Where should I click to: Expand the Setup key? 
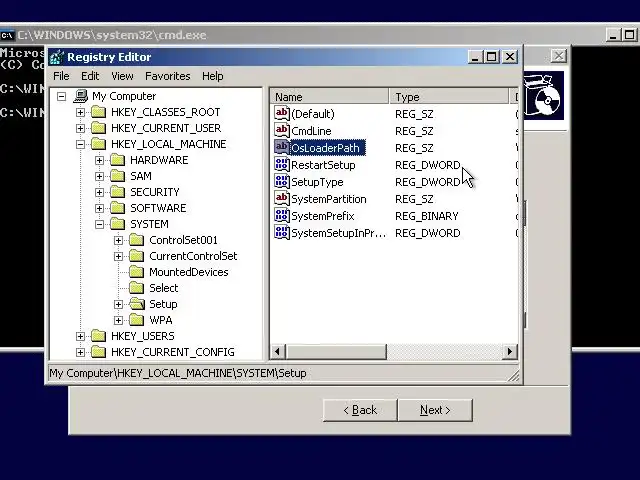[x=118, y=304]
